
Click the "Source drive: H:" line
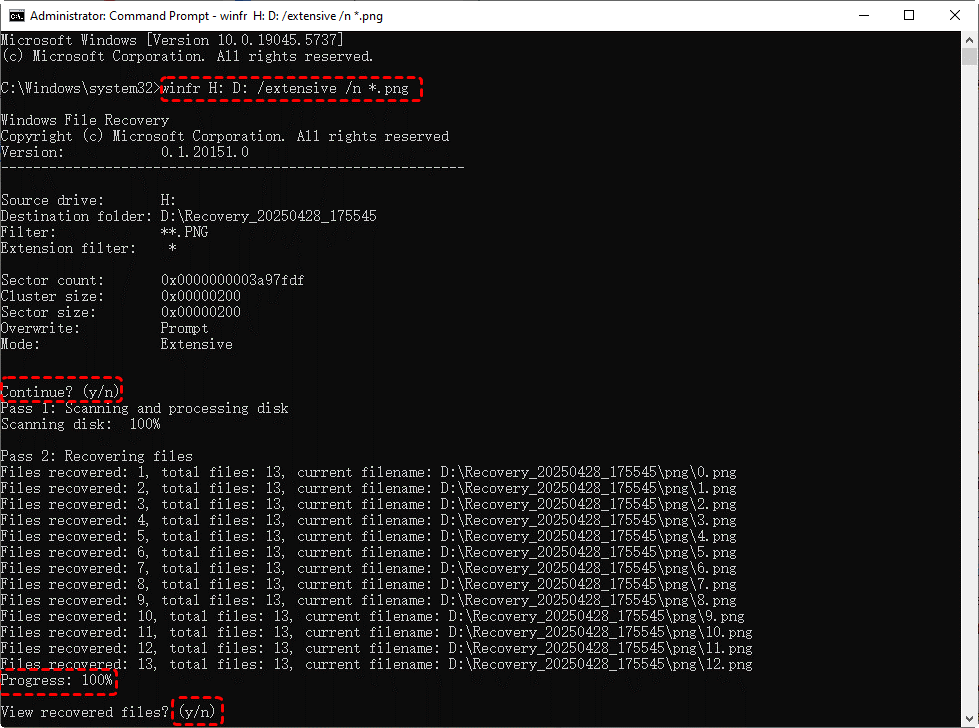(88, 200)
